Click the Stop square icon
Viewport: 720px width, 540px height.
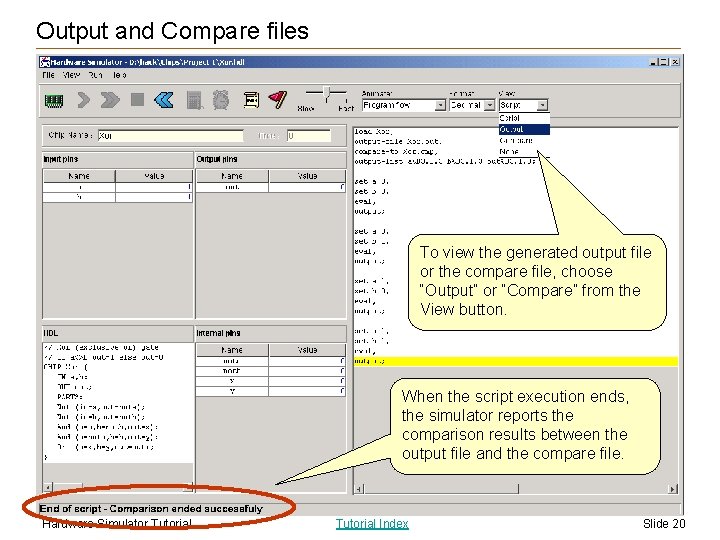[x=137, y=99]
